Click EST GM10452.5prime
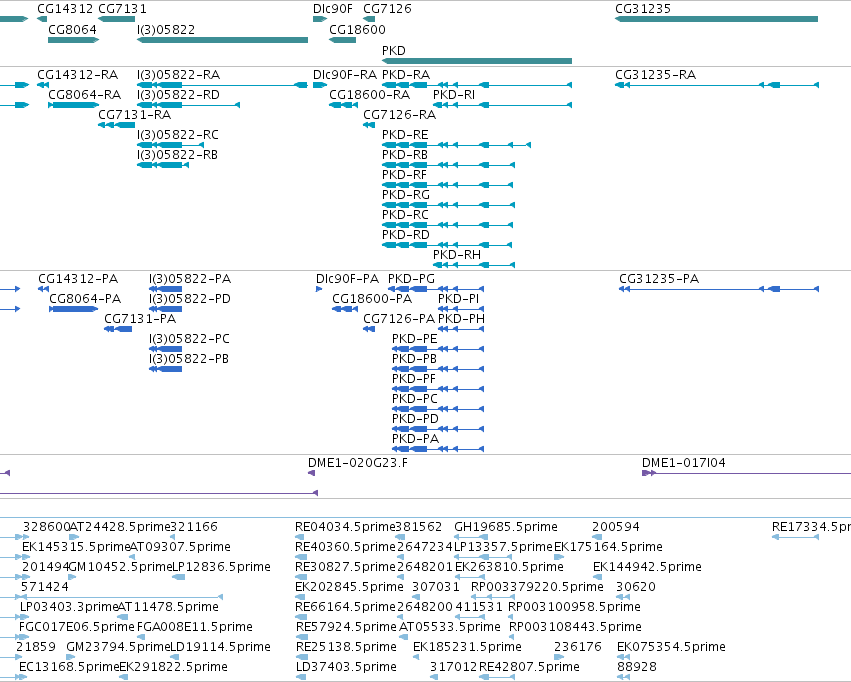The width and height of the screenshot is (851, 682). [x=120, y=567]
